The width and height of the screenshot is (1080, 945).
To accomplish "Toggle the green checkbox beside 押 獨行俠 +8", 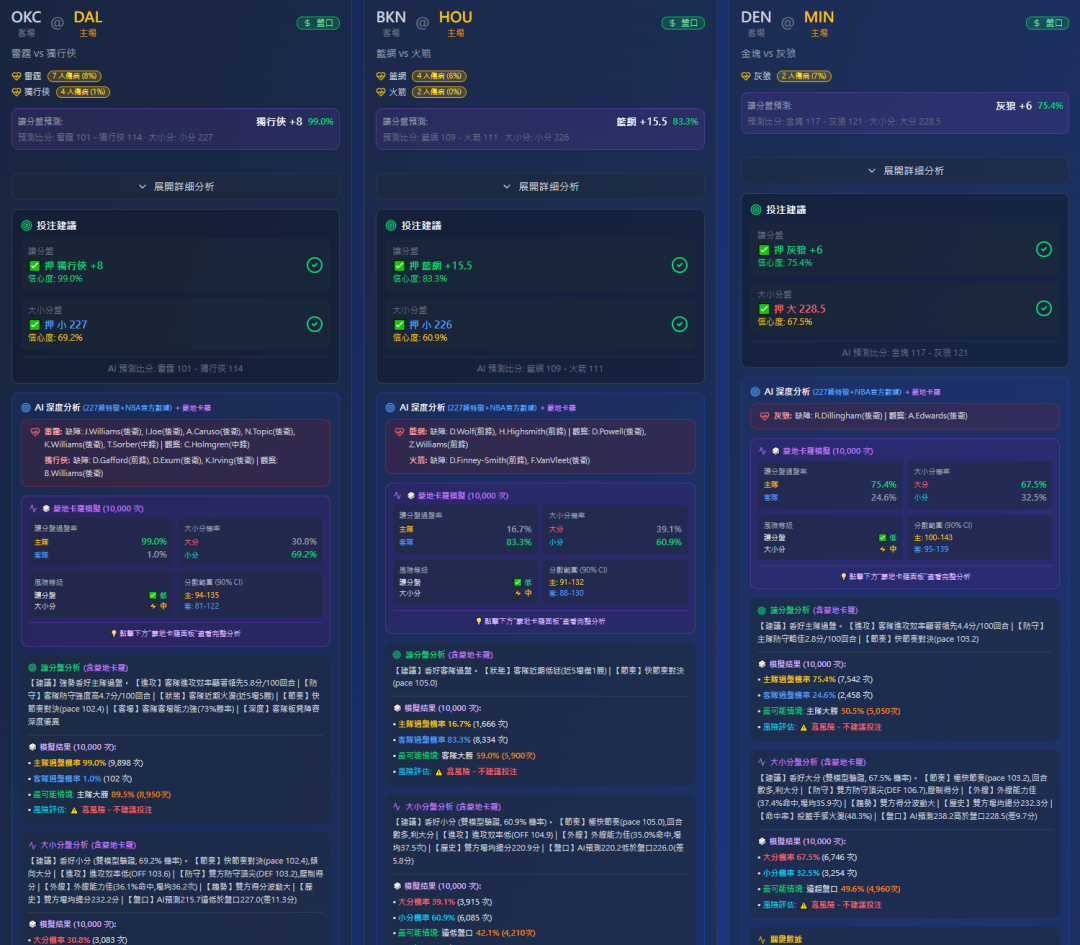I will (x=34, y=266).
